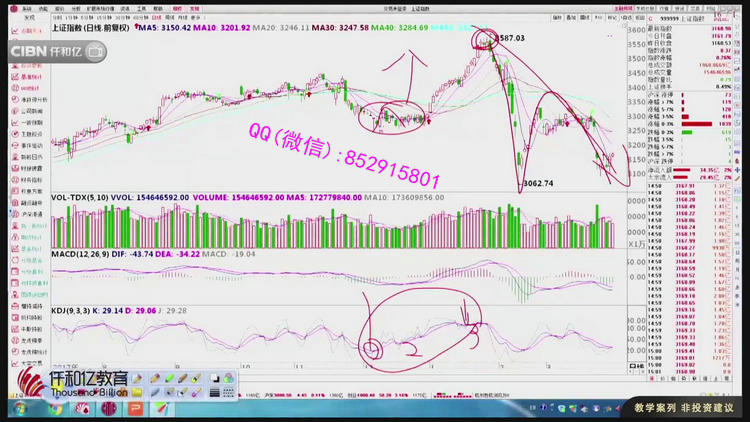The image size is (750, 422).
Task: Click the 3062.74 low price marker
Action: 540,184
